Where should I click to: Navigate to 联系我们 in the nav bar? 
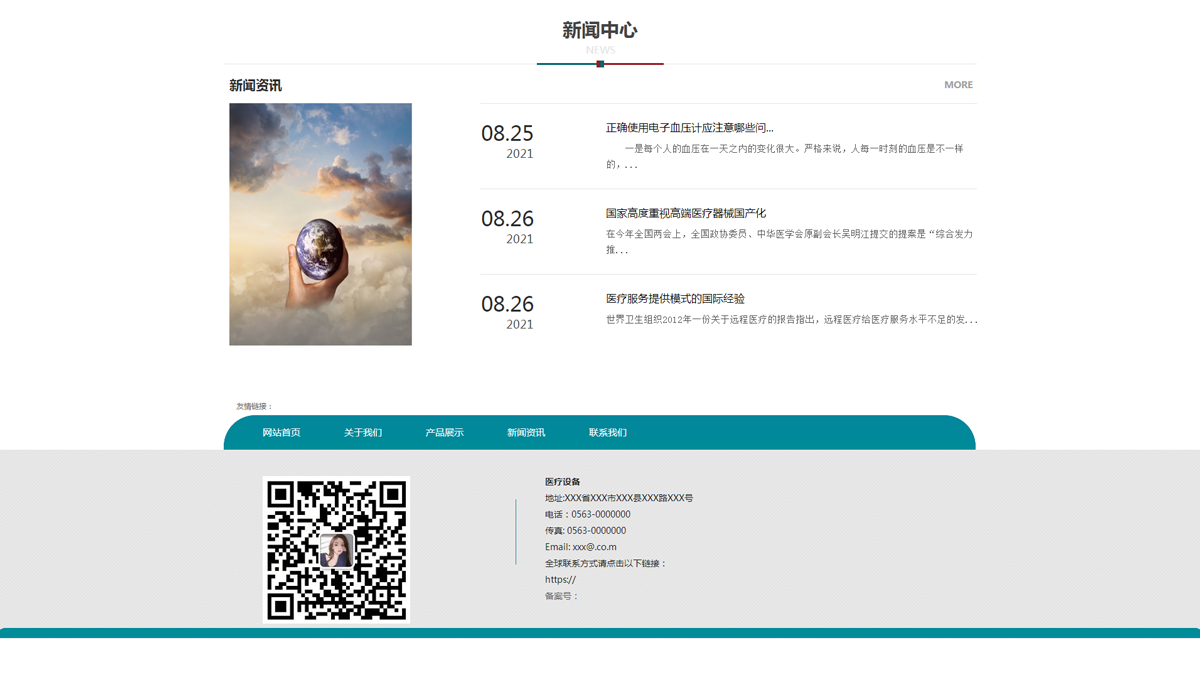point(607,433)
